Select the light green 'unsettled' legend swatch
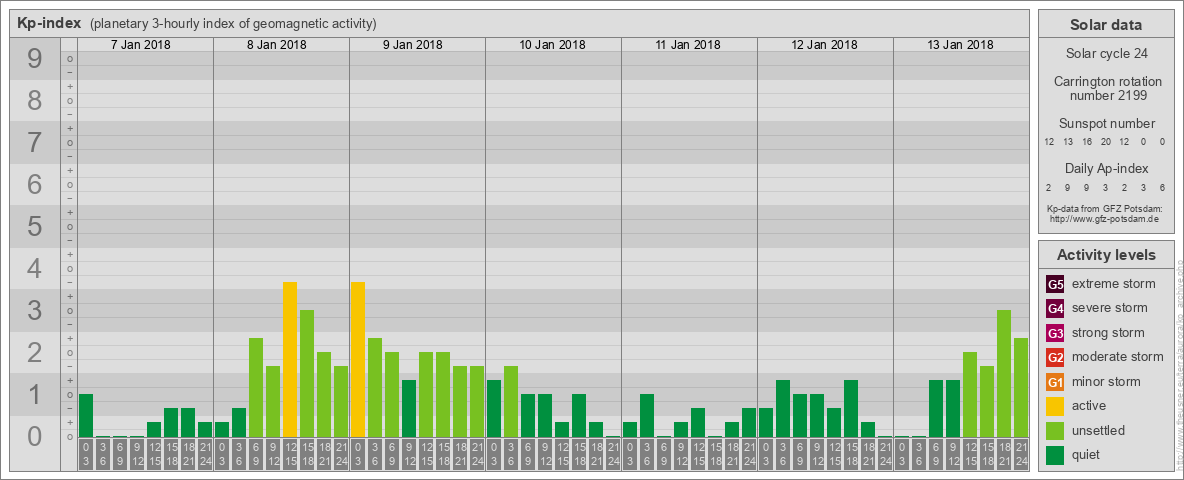The width and height of the screenshot is (1184, 480). click(1055, 430)
